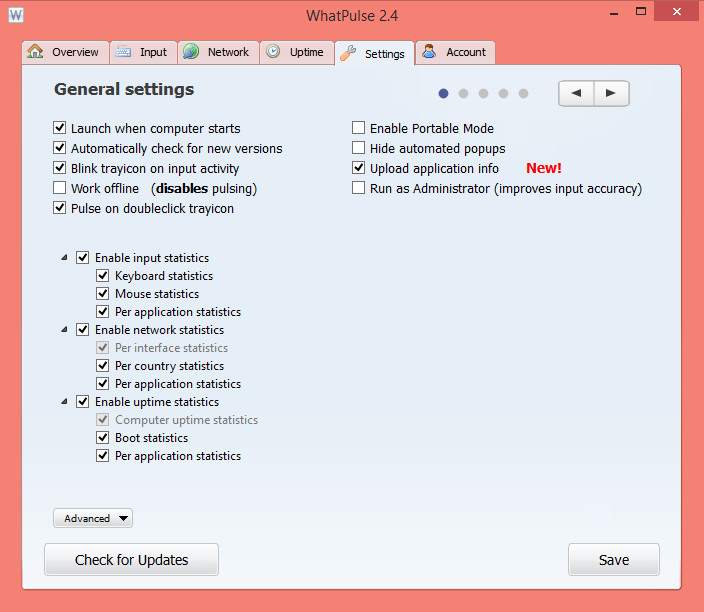Collapse the Enable network statistics tree arrow
This screenshot has width=704, height=612.
(64, 330)
